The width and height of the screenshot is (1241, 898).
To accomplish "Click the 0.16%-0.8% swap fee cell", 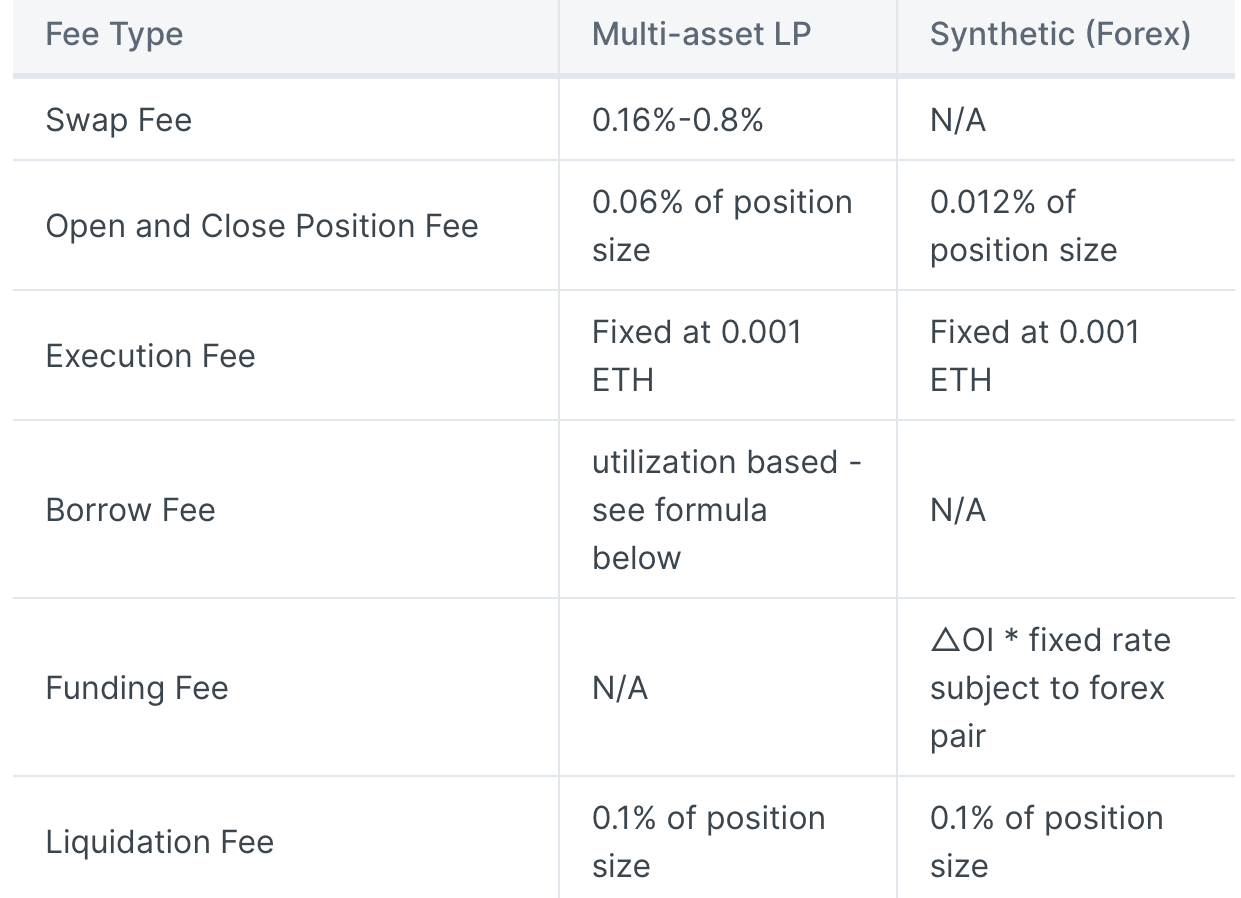I will (678, 121).
